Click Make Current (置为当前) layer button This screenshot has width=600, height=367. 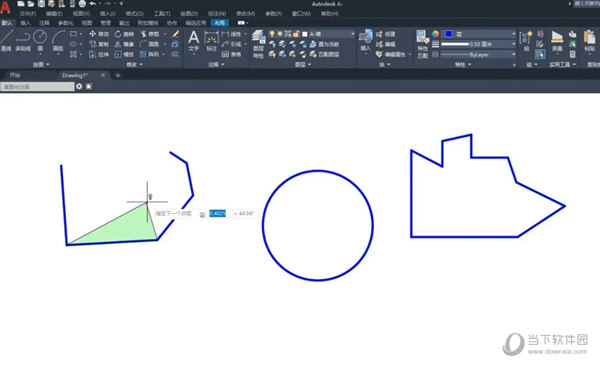[324, 44]
